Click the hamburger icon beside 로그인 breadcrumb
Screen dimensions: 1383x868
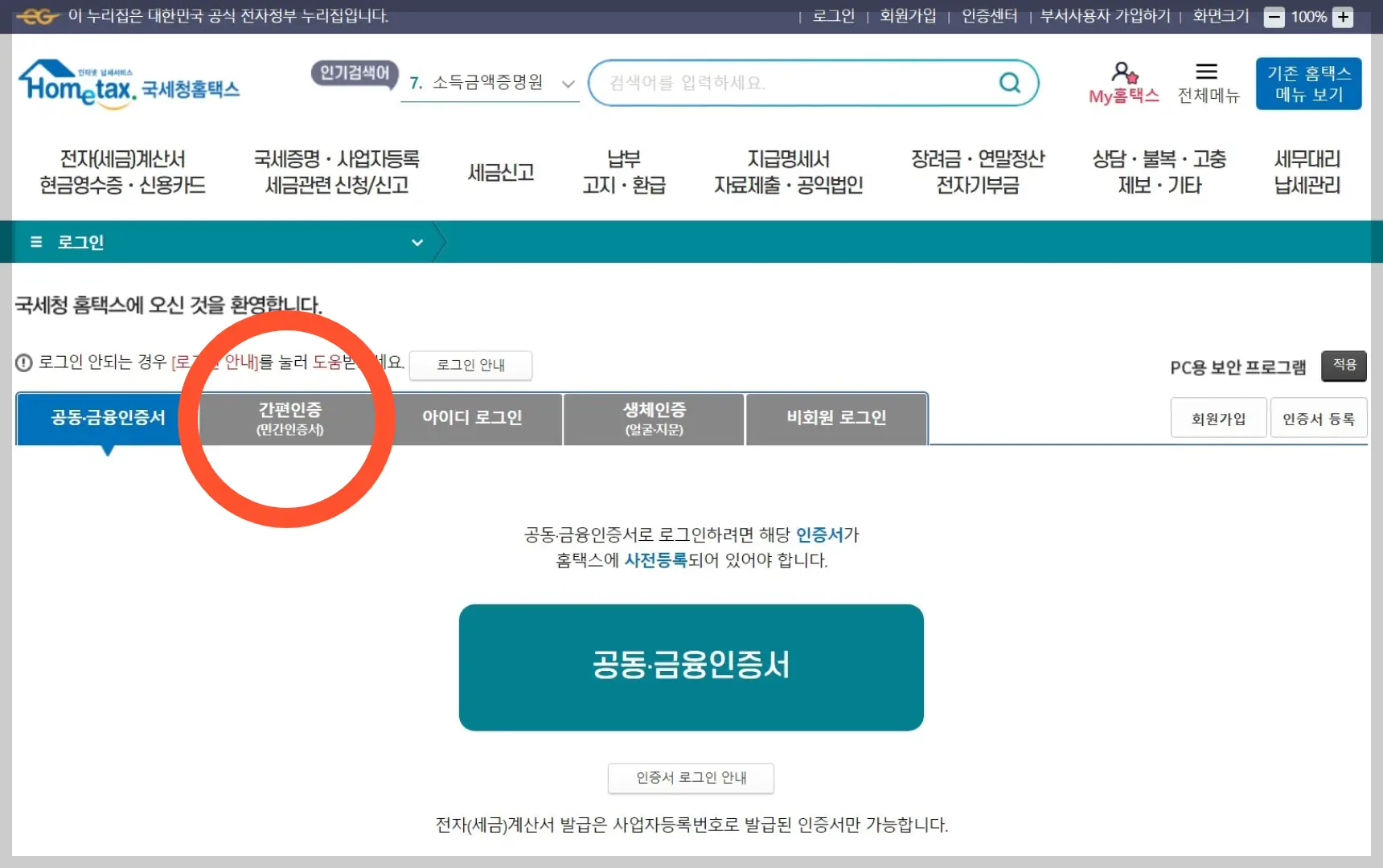(35, 242)
